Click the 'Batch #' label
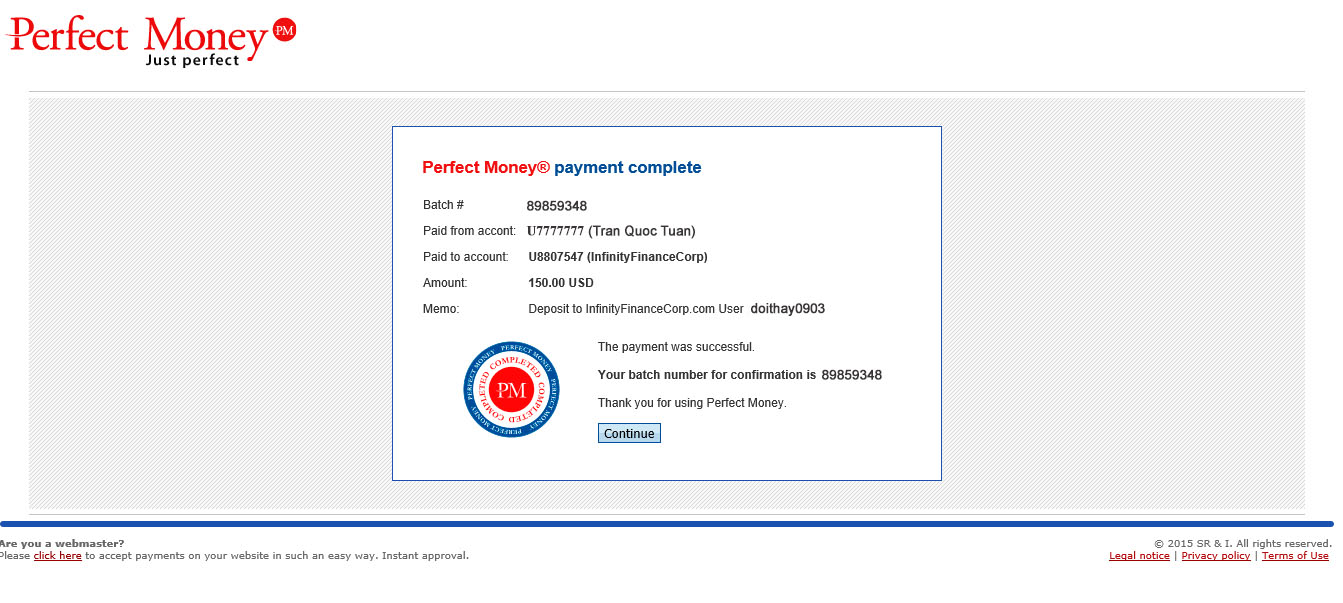Image resolution: width=1343 pixels, height=603 pixels. 443,205
